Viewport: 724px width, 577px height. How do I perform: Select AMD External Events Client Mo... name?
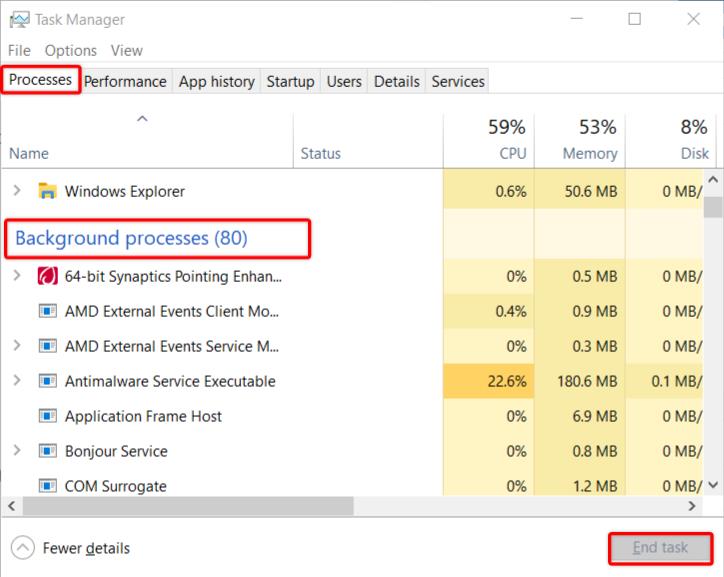click(x=172, y=311)
